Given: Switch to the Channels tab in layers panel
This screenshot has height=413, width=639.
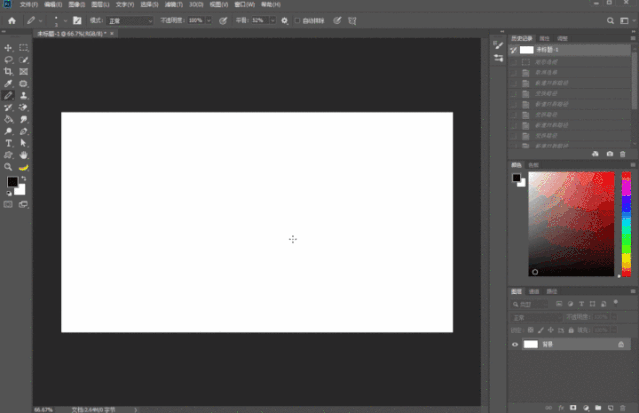Looking at the screenshot, I should (x=534, y=292).
